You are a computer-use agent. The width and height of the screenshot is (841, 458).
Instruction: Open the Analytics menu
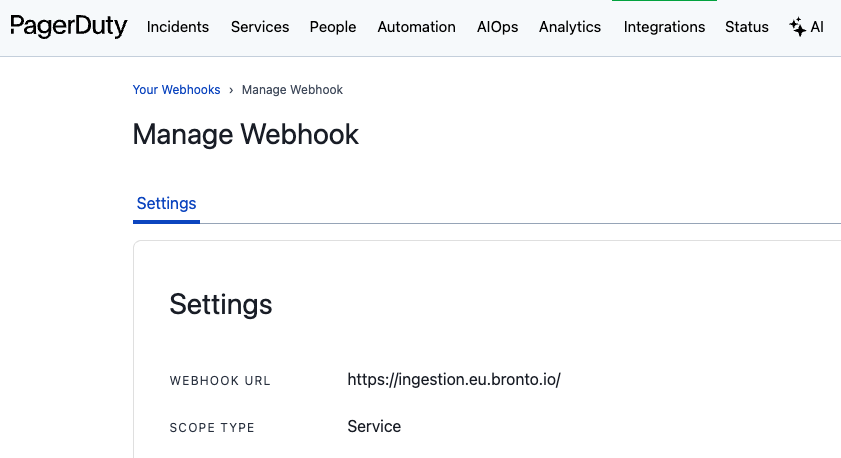[570, 27]
